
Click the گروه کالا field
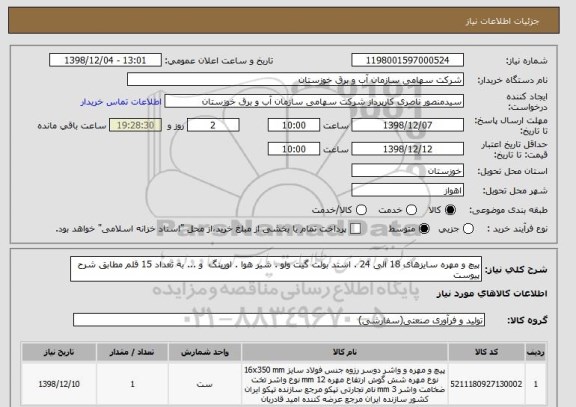pos(279,320)
